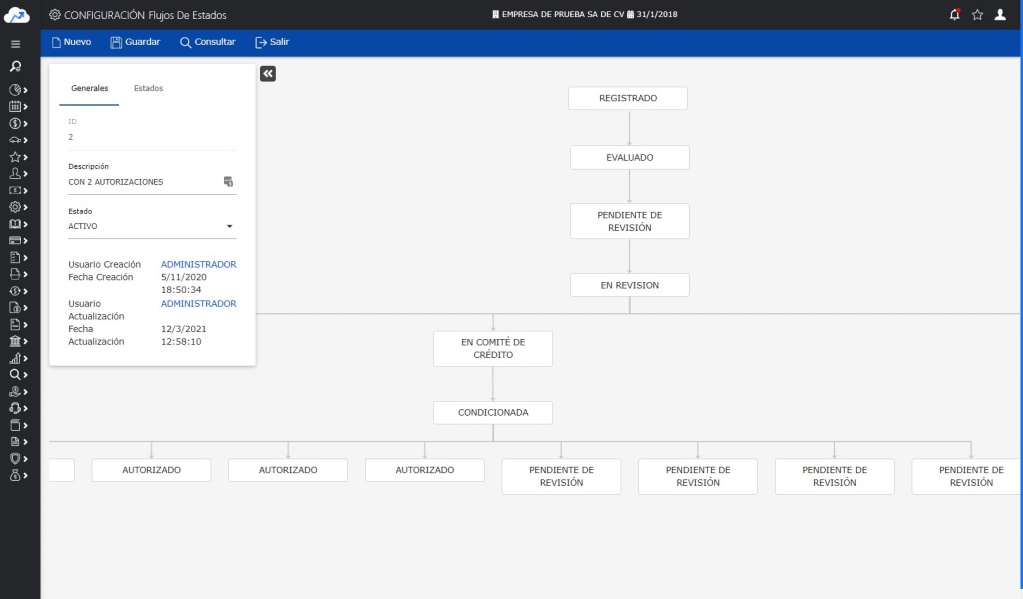Viewport: 1023px width, 599px height.
Task: Click the favorites star in top bar
Action: pos(977,15)
